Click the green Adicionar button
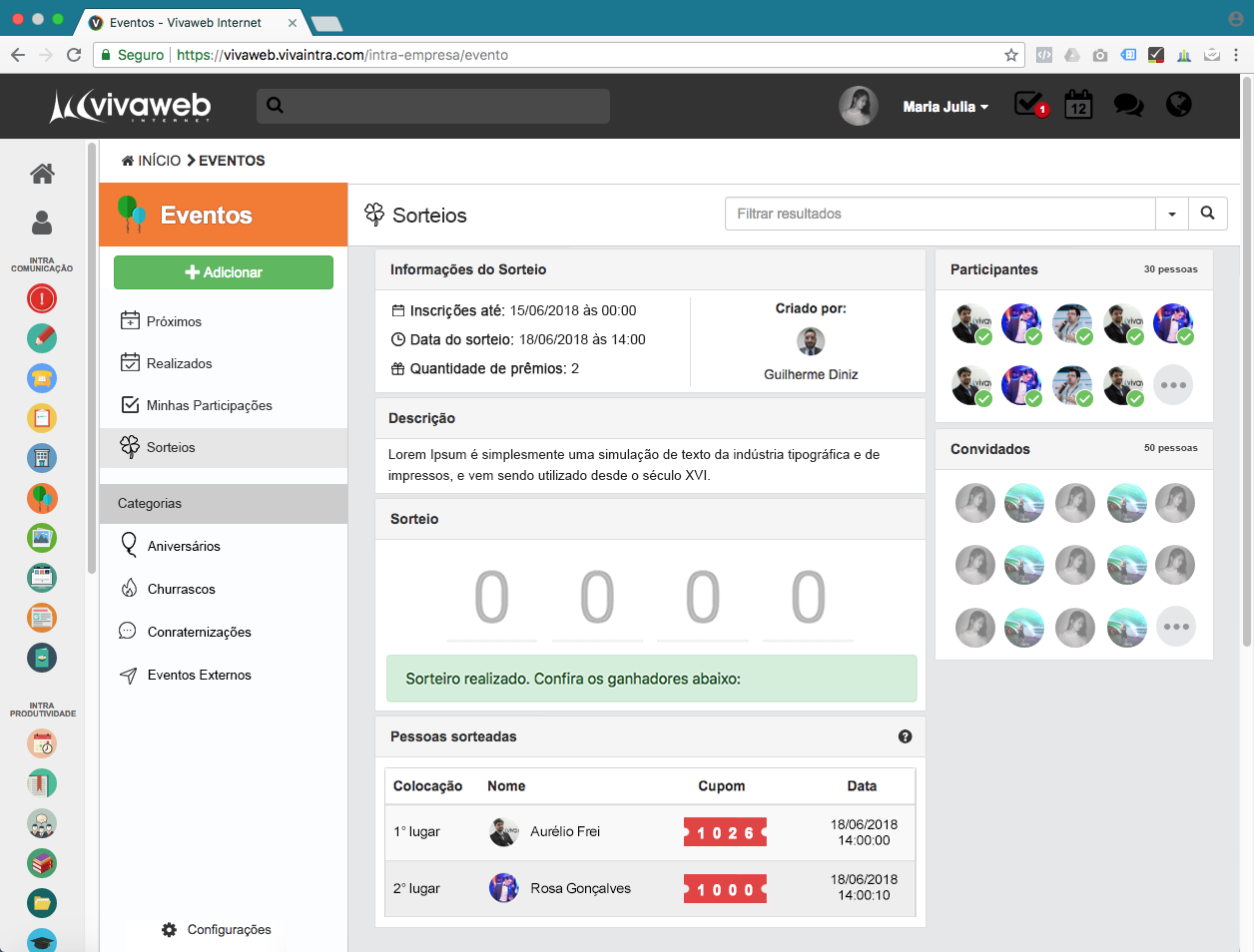 [x=224, y=272]
